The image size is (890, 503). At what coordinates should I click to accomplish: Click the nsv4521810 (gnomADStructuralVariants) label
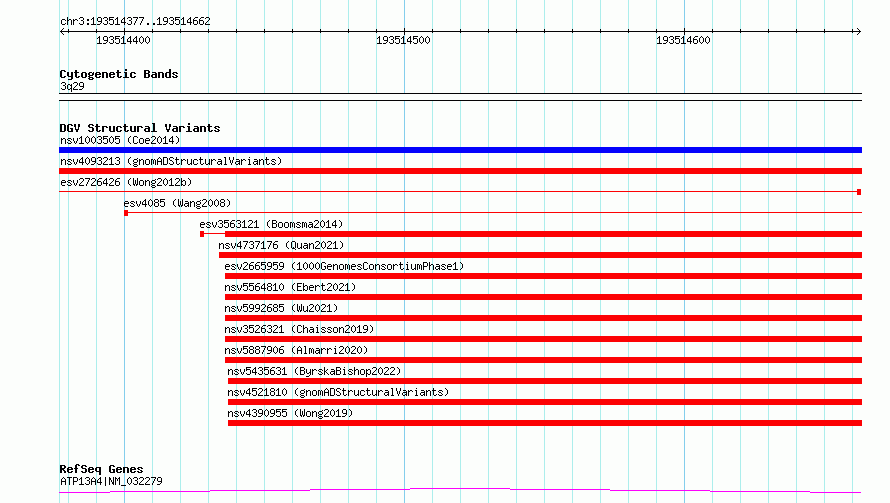(x=338, y=392)
